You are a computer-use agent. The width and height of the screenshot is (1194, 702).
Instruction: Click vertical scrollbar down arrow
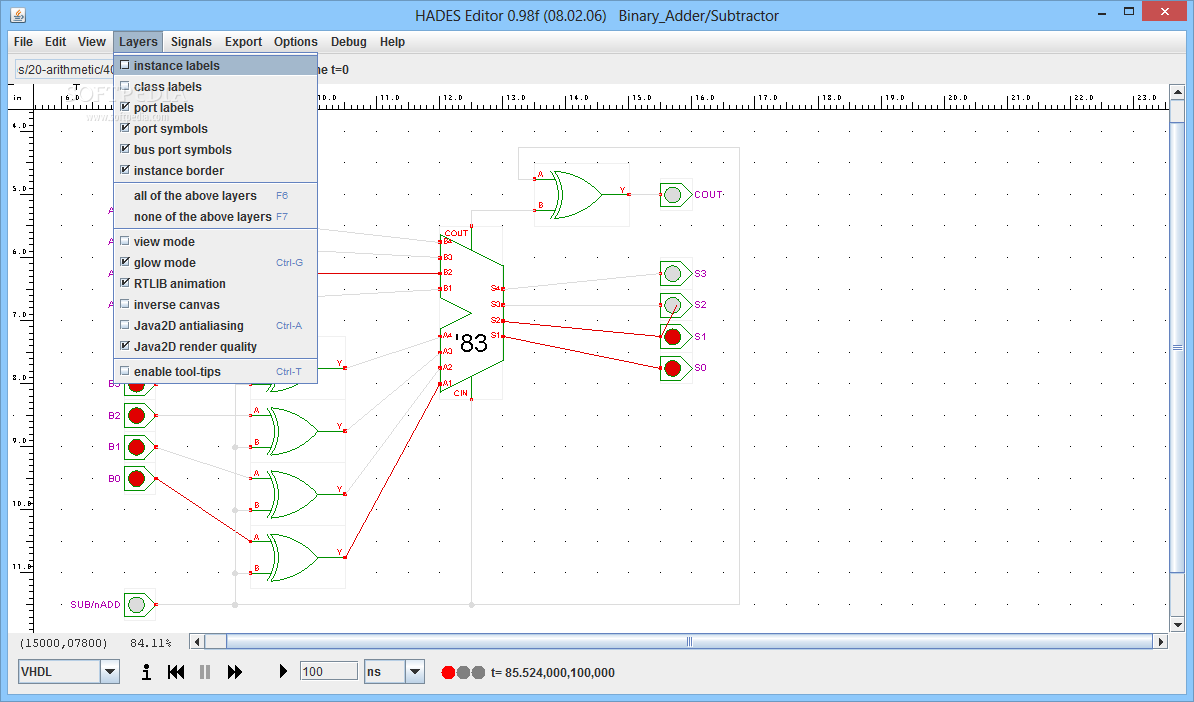pos(1177,625)
